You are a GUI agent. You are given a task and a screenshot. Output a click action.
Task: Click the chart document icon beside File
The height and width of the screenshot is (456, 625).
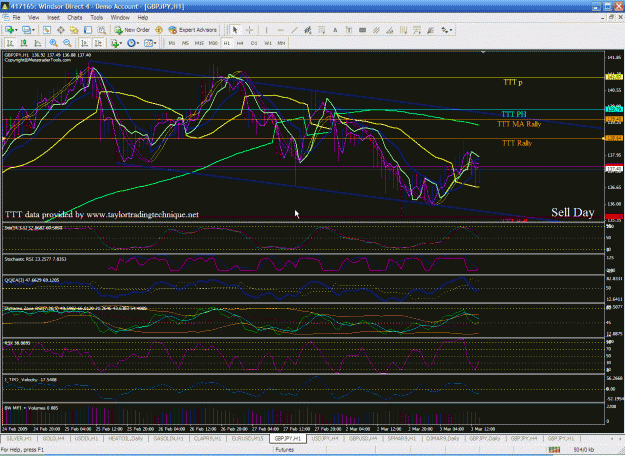tap(6, 18)
